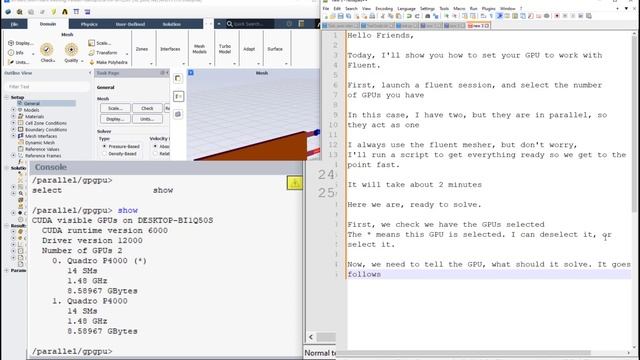Click the Scale... button in Task Page
Viewport: 640px width, 360px height.
pos(116,108)
